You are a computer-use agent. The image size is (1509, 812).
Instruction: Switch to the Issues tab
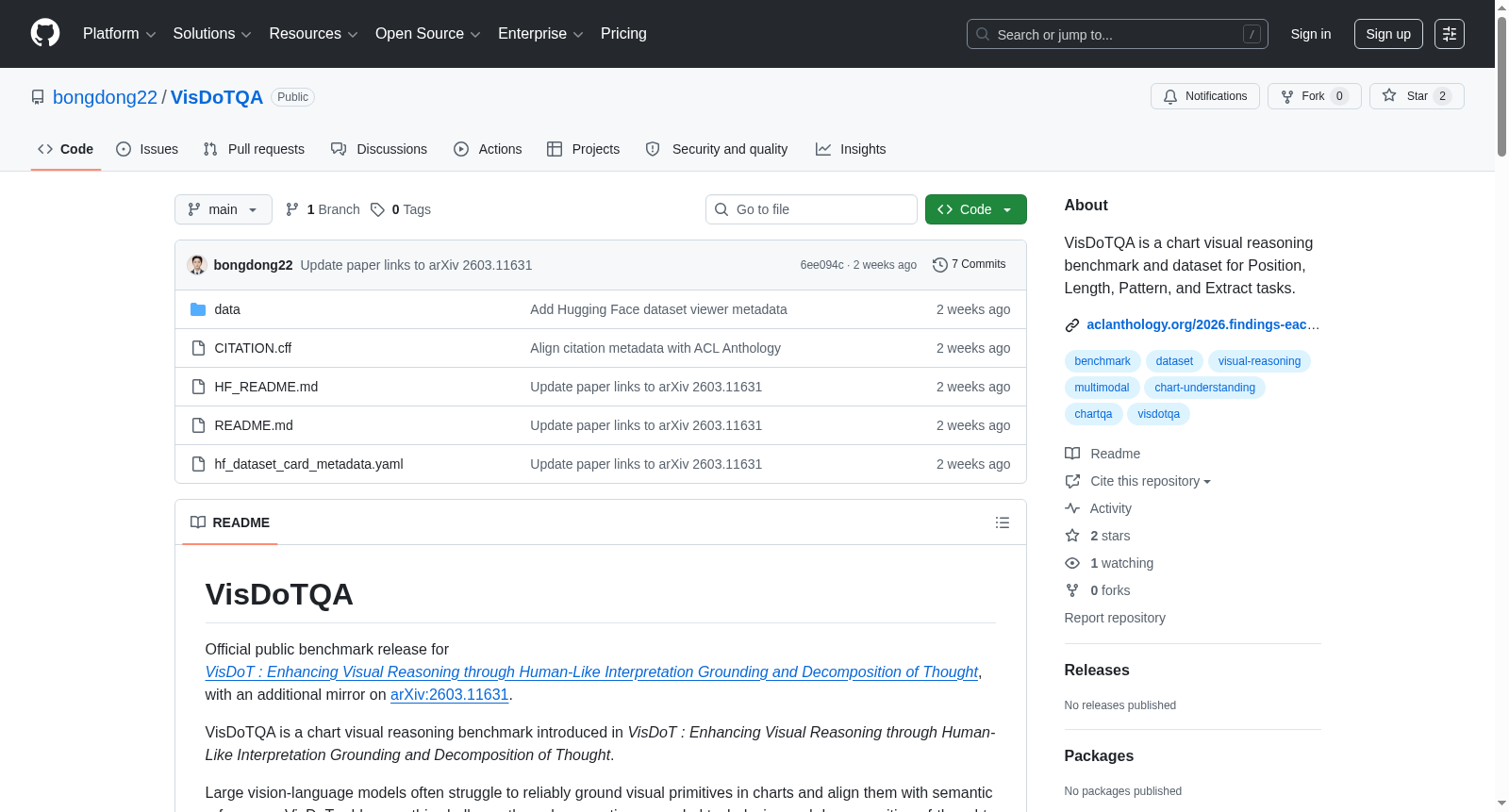pos(147,149)
